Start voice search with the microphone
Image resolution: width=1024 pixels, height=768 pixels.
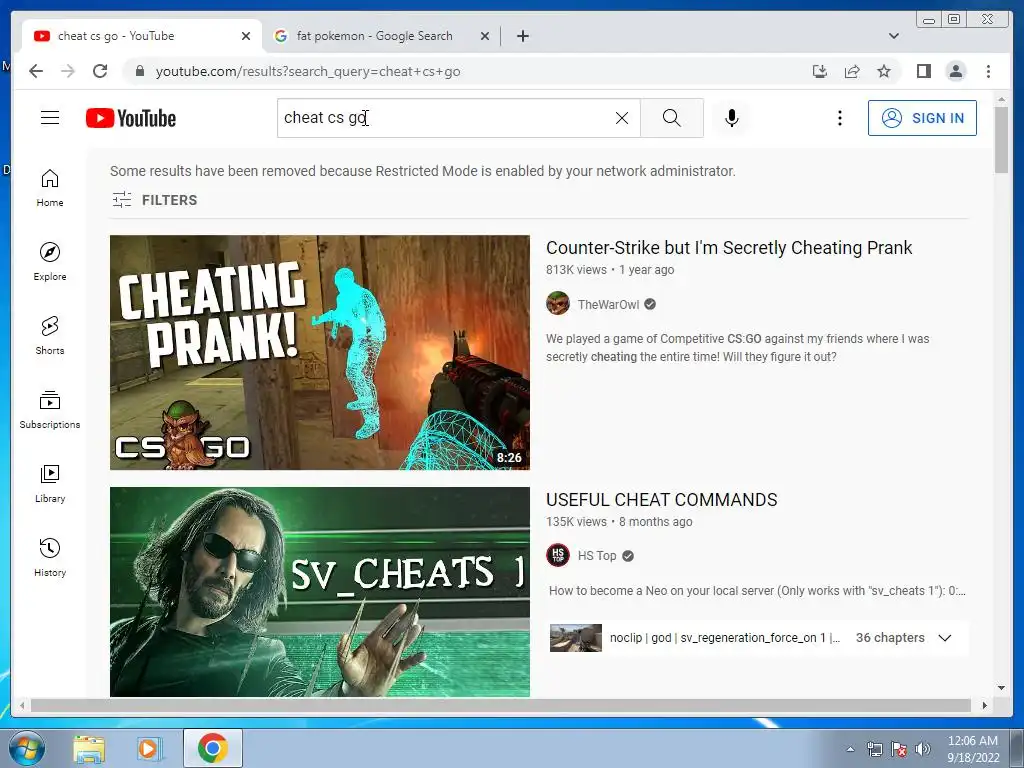[x=731, y=118]
